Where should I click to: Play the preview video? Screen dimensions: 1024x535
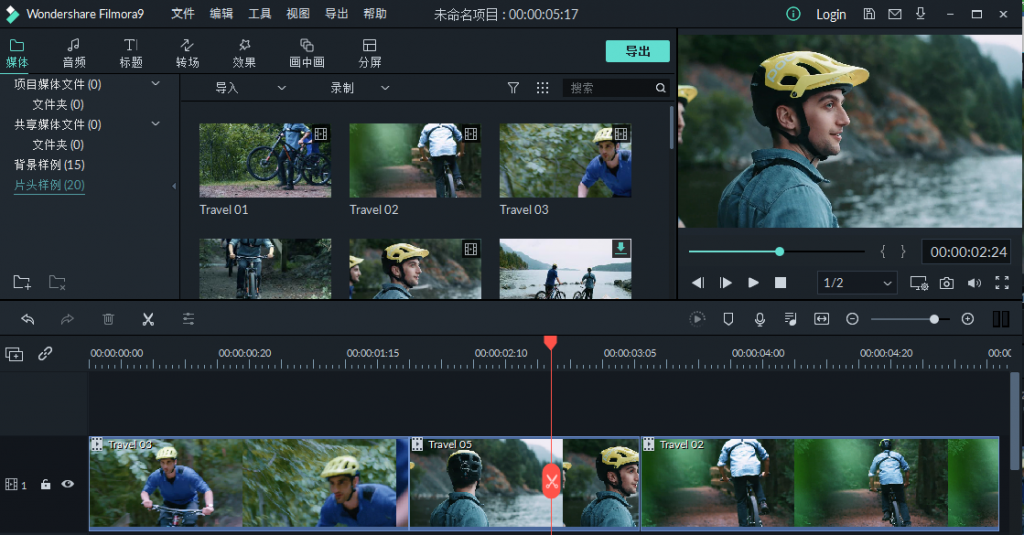click(x=753, y=283)
